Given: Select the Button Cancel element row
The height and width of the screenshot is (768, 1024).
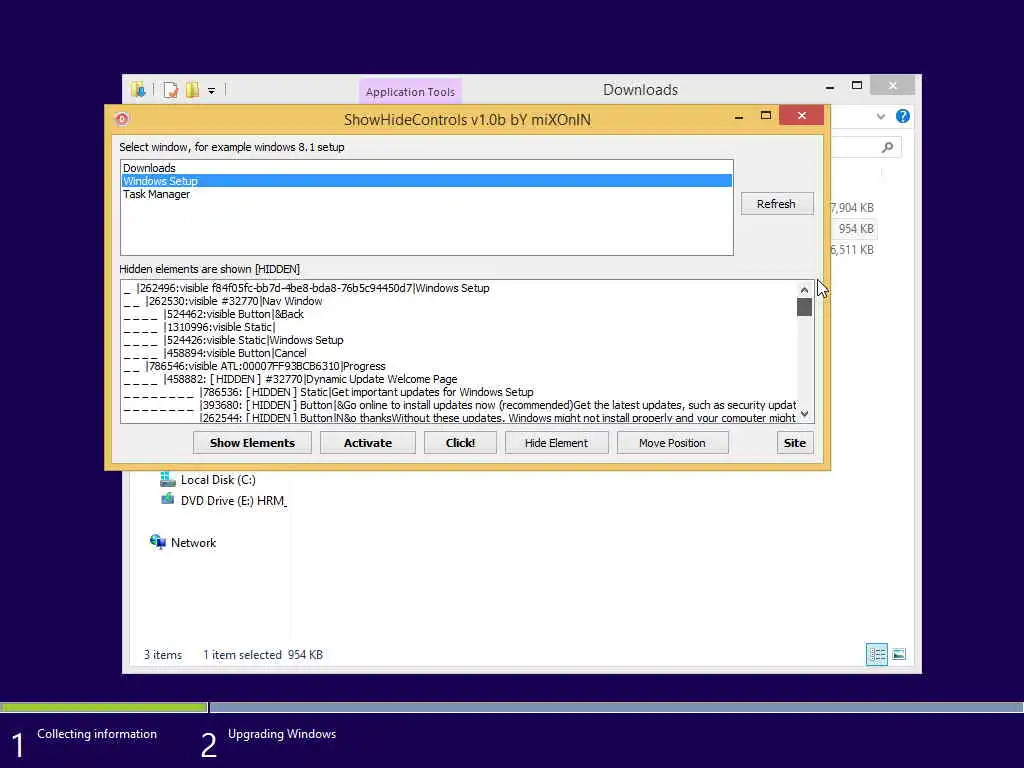Looking at the screenshot, I should click(459, 353).
